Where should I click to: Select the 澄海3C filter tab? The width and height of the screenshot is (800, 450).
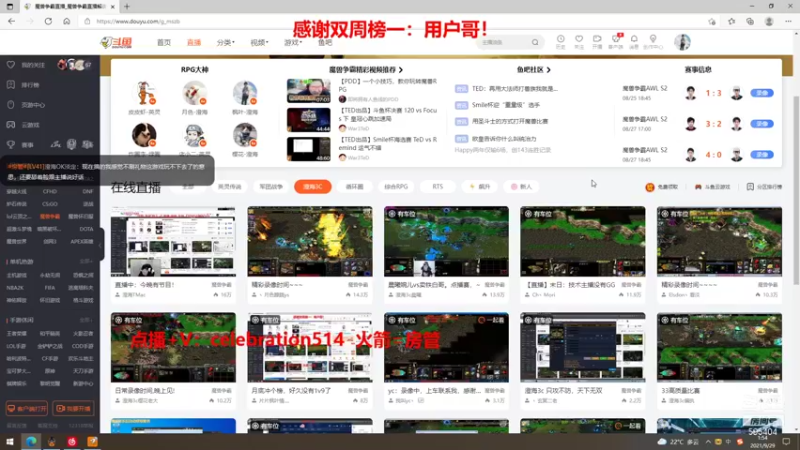(x=313, y=187)
